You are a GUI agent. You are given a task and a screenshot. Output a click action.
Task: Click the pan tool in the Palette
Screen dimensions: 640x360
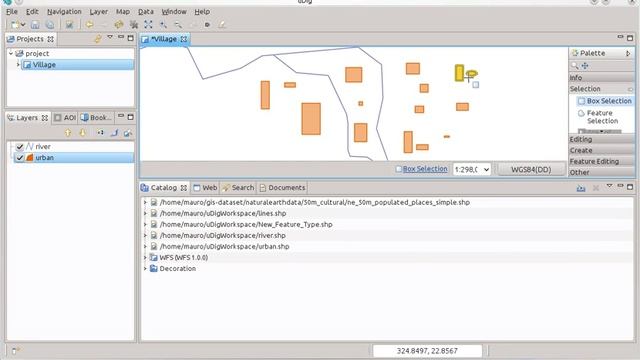tap(584, 66)
